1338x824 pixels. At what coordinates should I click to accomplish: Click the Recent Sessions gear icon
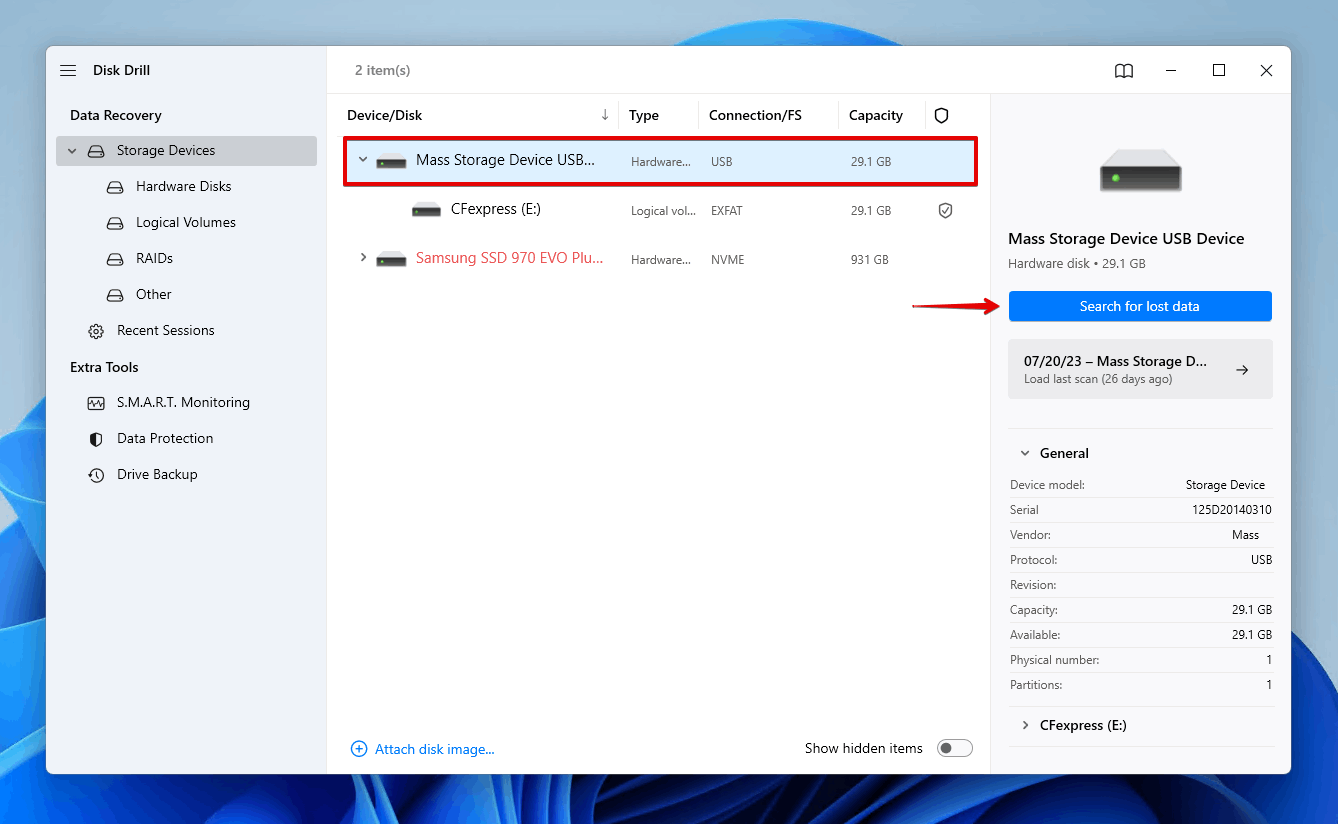coord(96,331)
